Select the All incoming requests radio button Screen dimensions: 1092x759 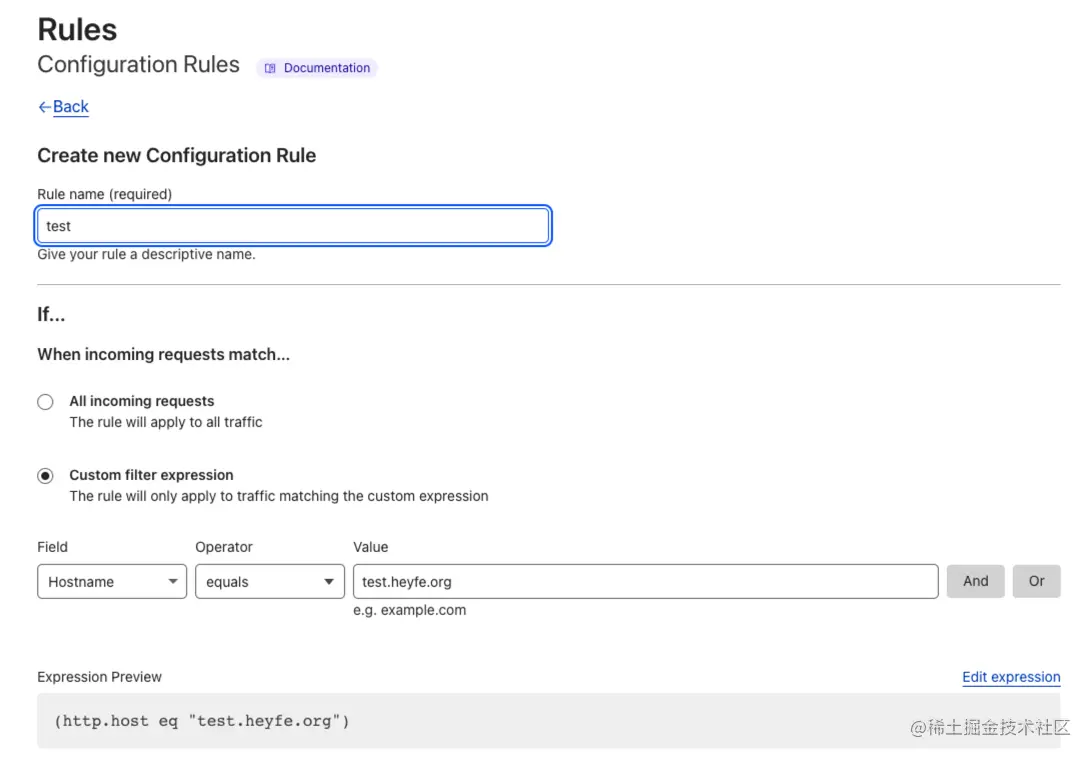45,402
